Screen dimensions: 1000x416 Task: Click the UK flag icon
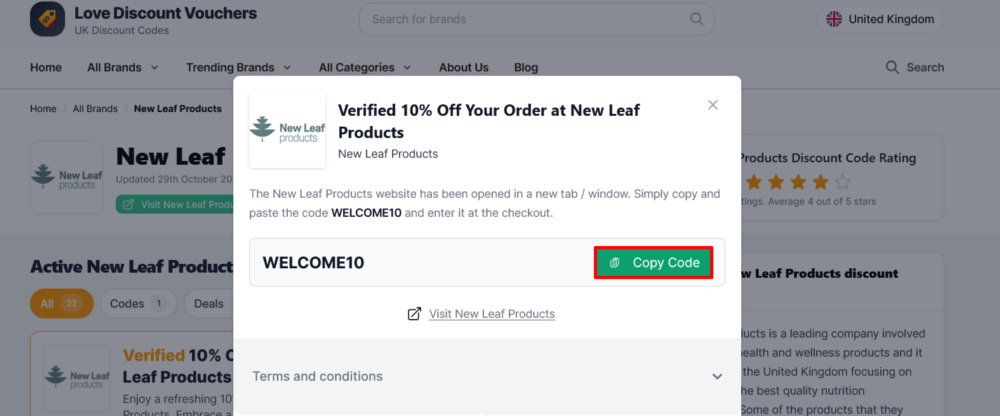click(833, 19)
